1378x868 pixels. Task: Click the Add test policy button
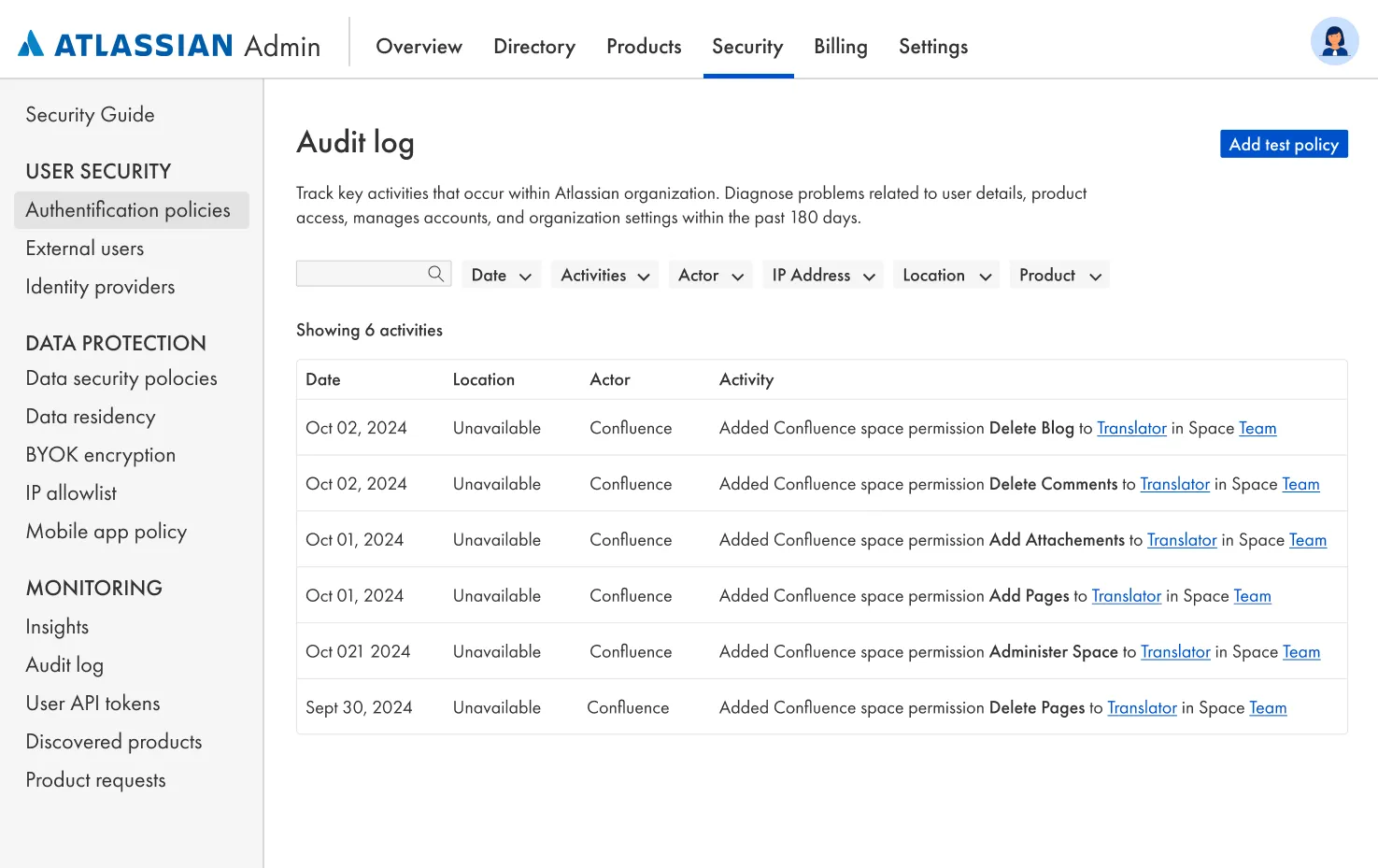pos(1284,144)
